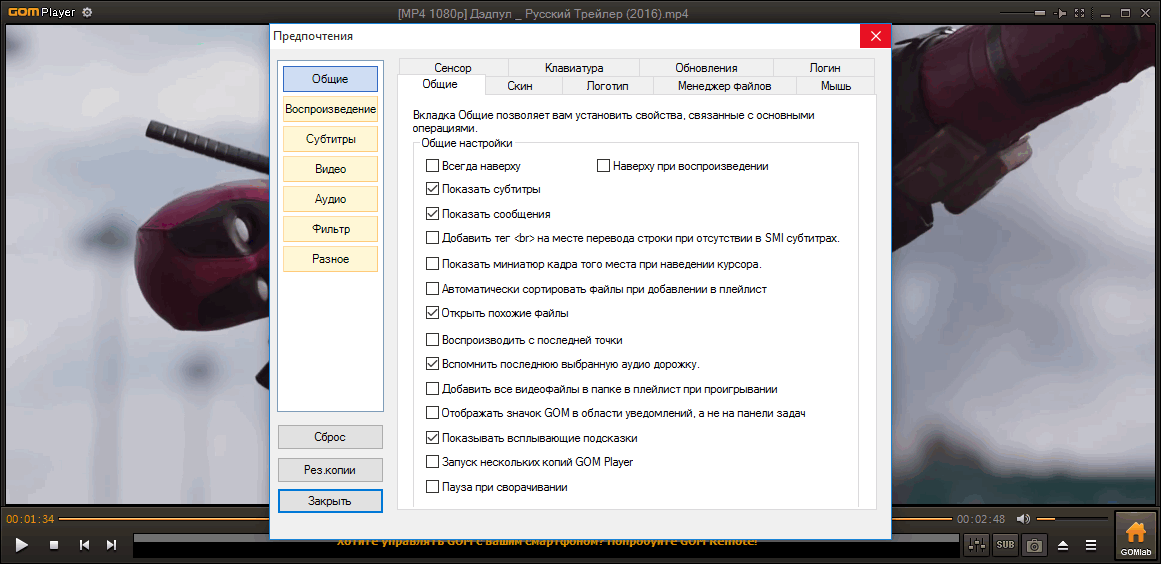Close the Предпочтения dialog with red X

(875, 36)
